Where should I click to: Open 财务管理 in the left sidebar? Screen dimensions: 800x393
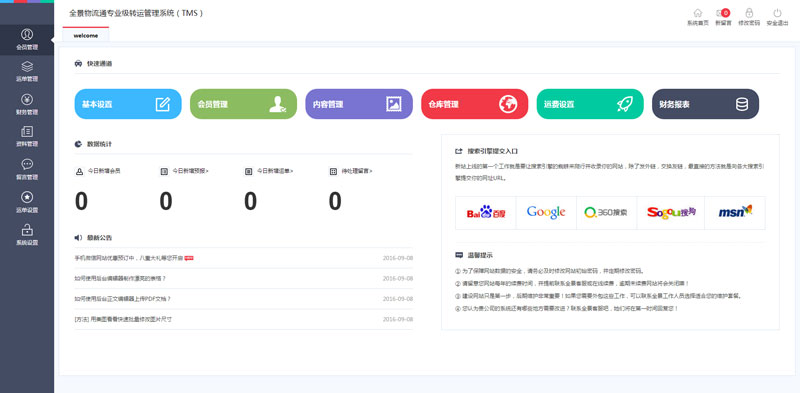(27, 105)
